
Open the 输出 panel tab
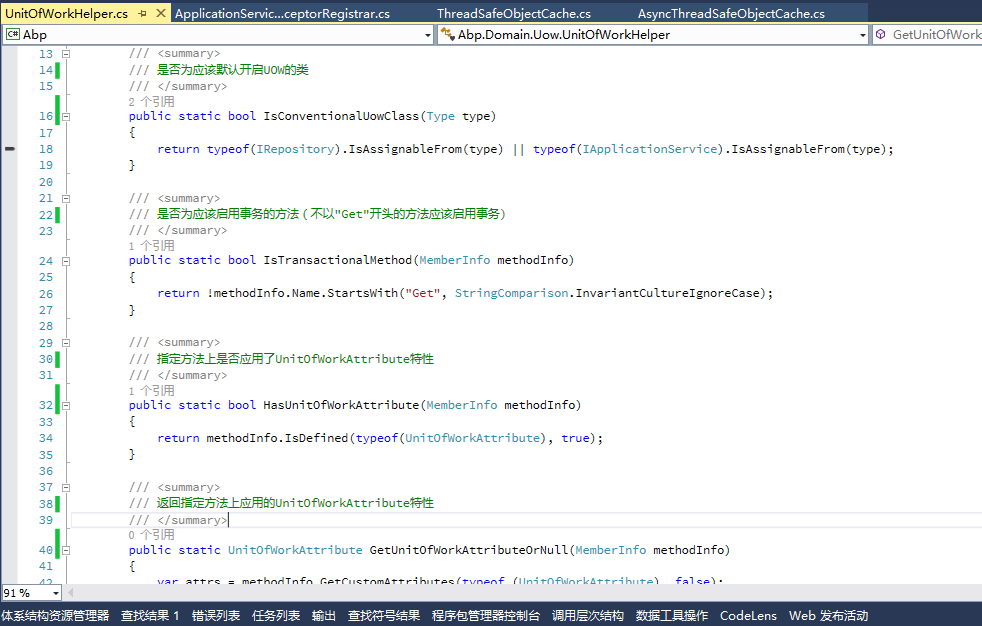pyautogui.click(x=324, y=616)
